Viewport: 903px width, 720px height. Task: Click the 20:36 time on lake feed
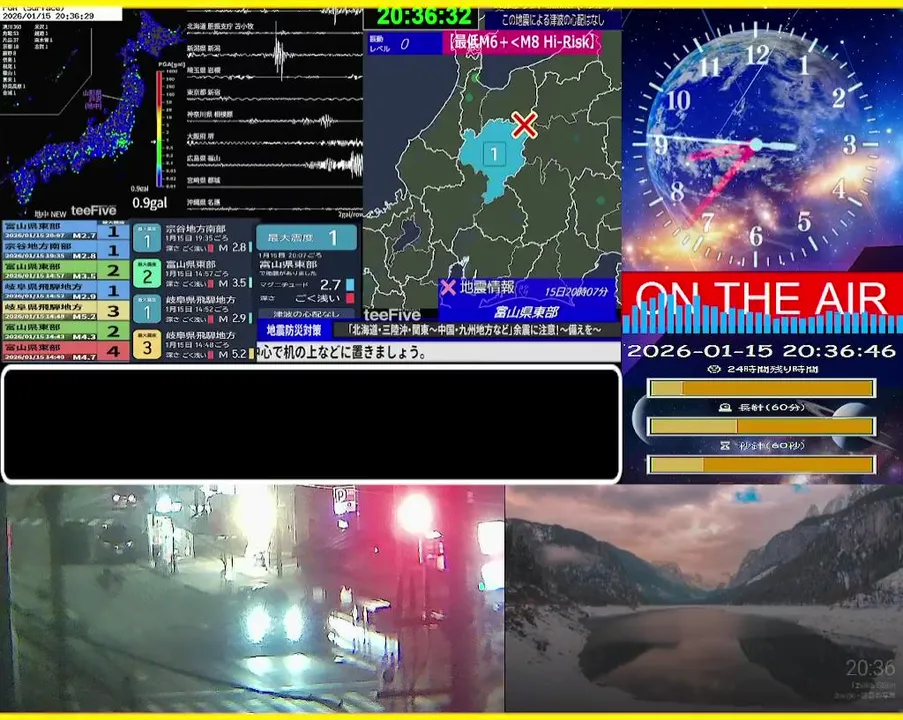click(870, 668)
